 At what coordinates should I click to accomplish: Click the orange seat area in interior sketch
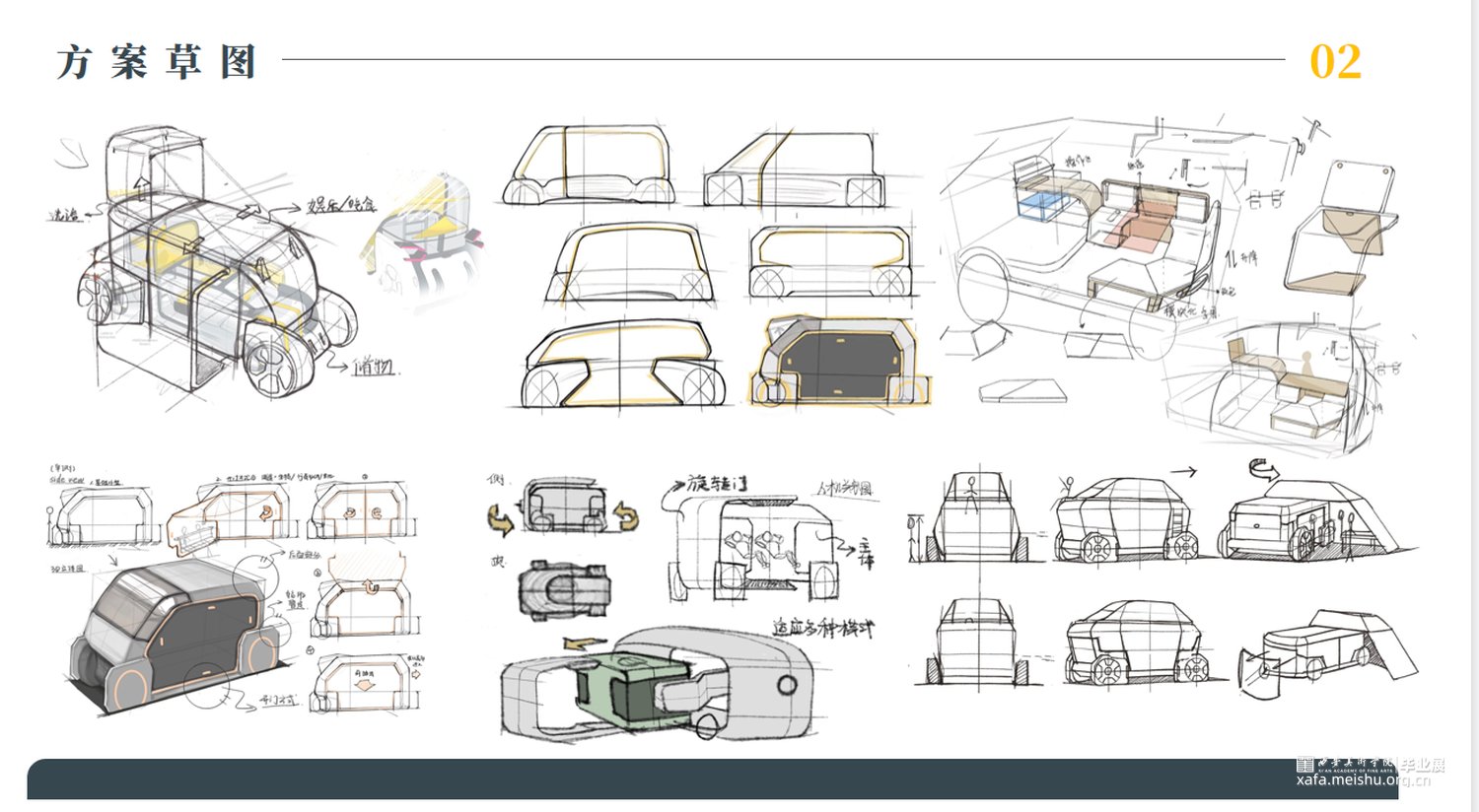[1142, 226]
